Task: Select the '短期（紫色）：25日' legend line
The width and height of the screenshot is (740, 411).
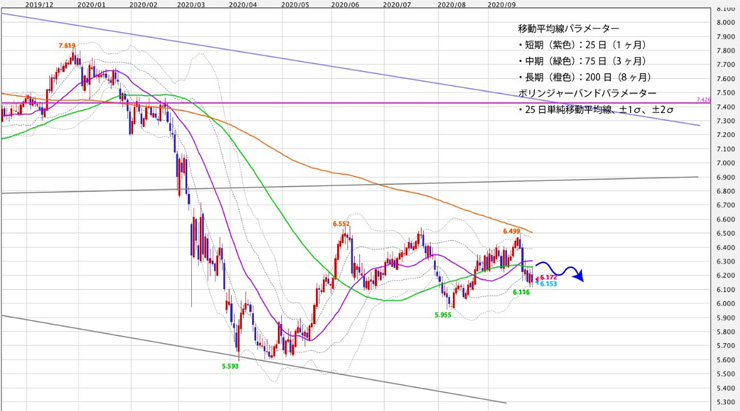Action: [x=582, y=45]
